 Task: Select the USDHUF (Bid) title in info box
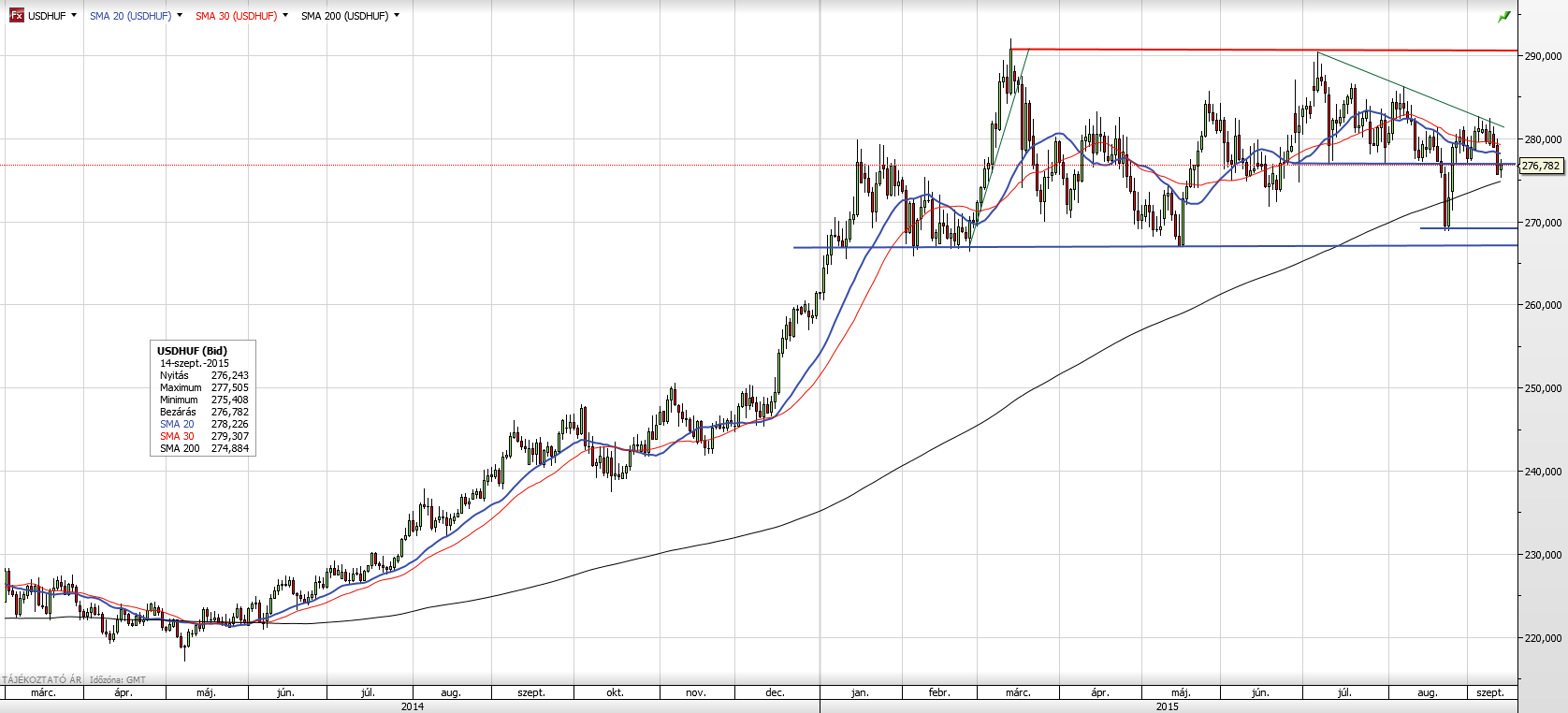(x=192, y=351)
